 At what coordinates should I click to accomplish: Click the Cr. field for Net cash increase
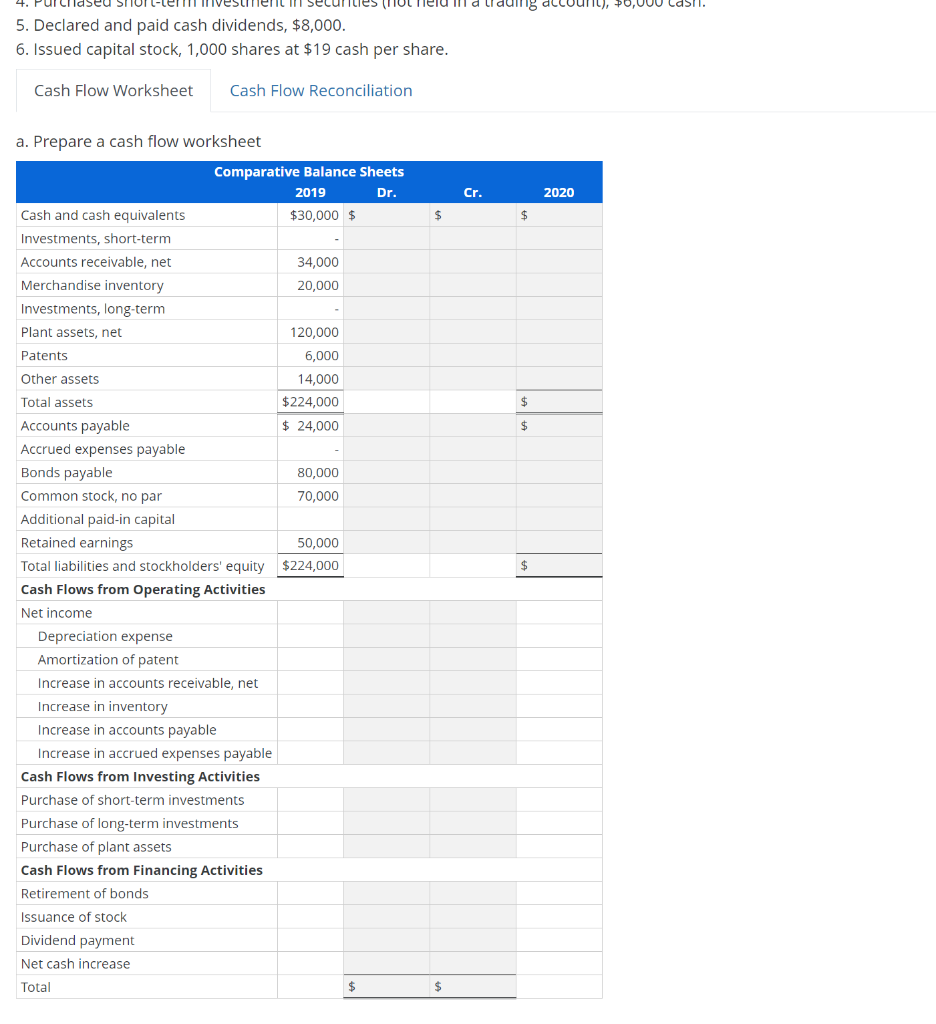pyautogui.click(x=473, y=964)
